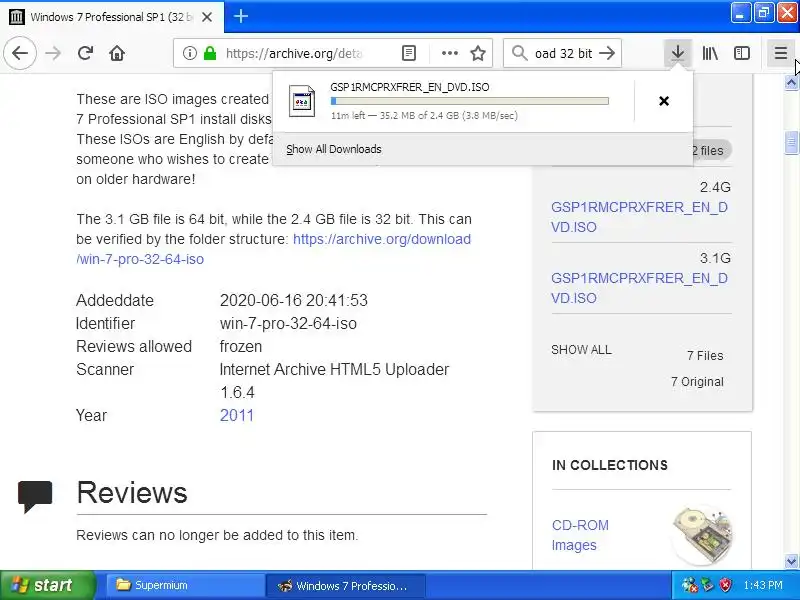Close the Windows 7 Professional tab
This screenshot has height=600, width=800.
click(x=207, y=17)
